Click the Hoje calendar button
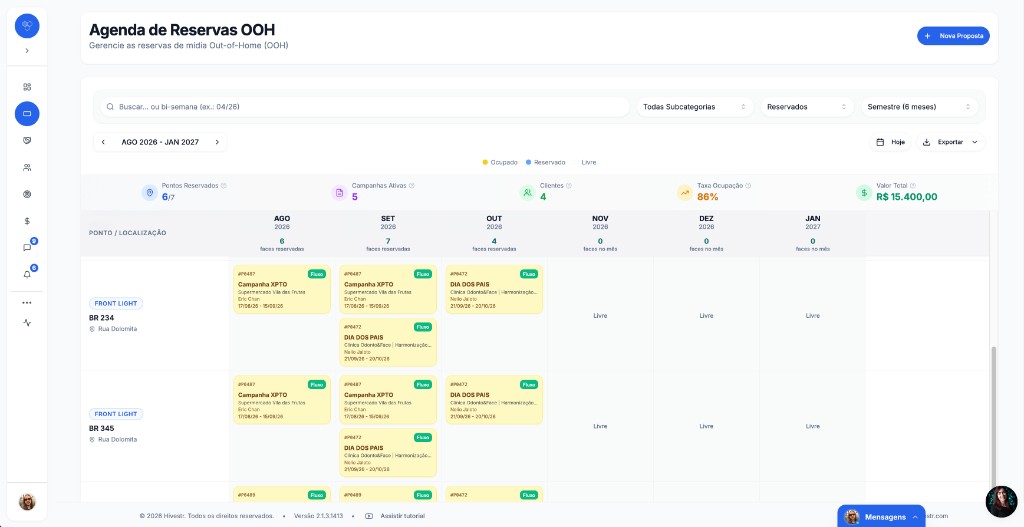The image size is (1024, 527). [x=890, y=142]
